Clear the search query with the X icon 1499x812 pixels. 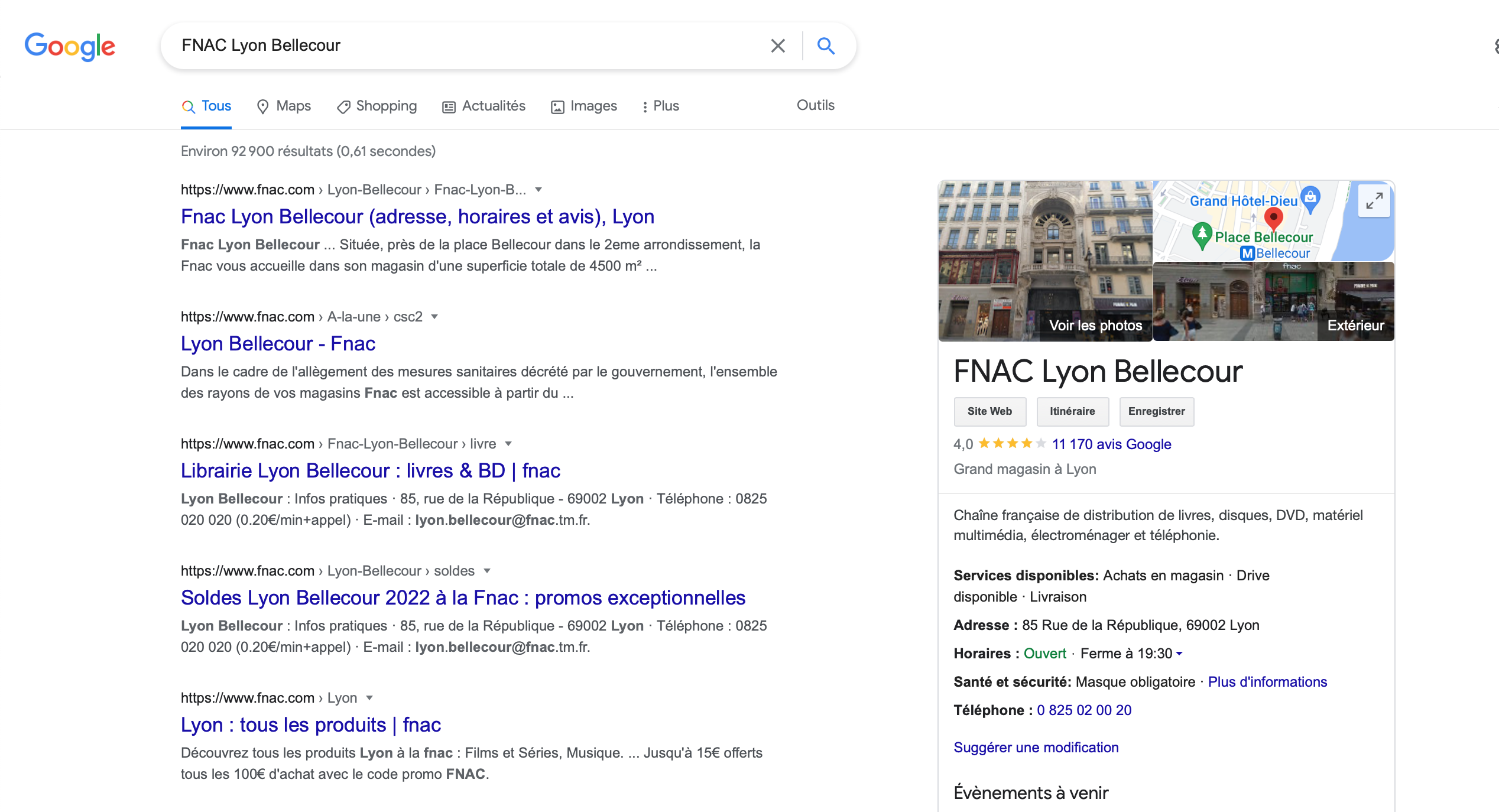pos(778,46)
